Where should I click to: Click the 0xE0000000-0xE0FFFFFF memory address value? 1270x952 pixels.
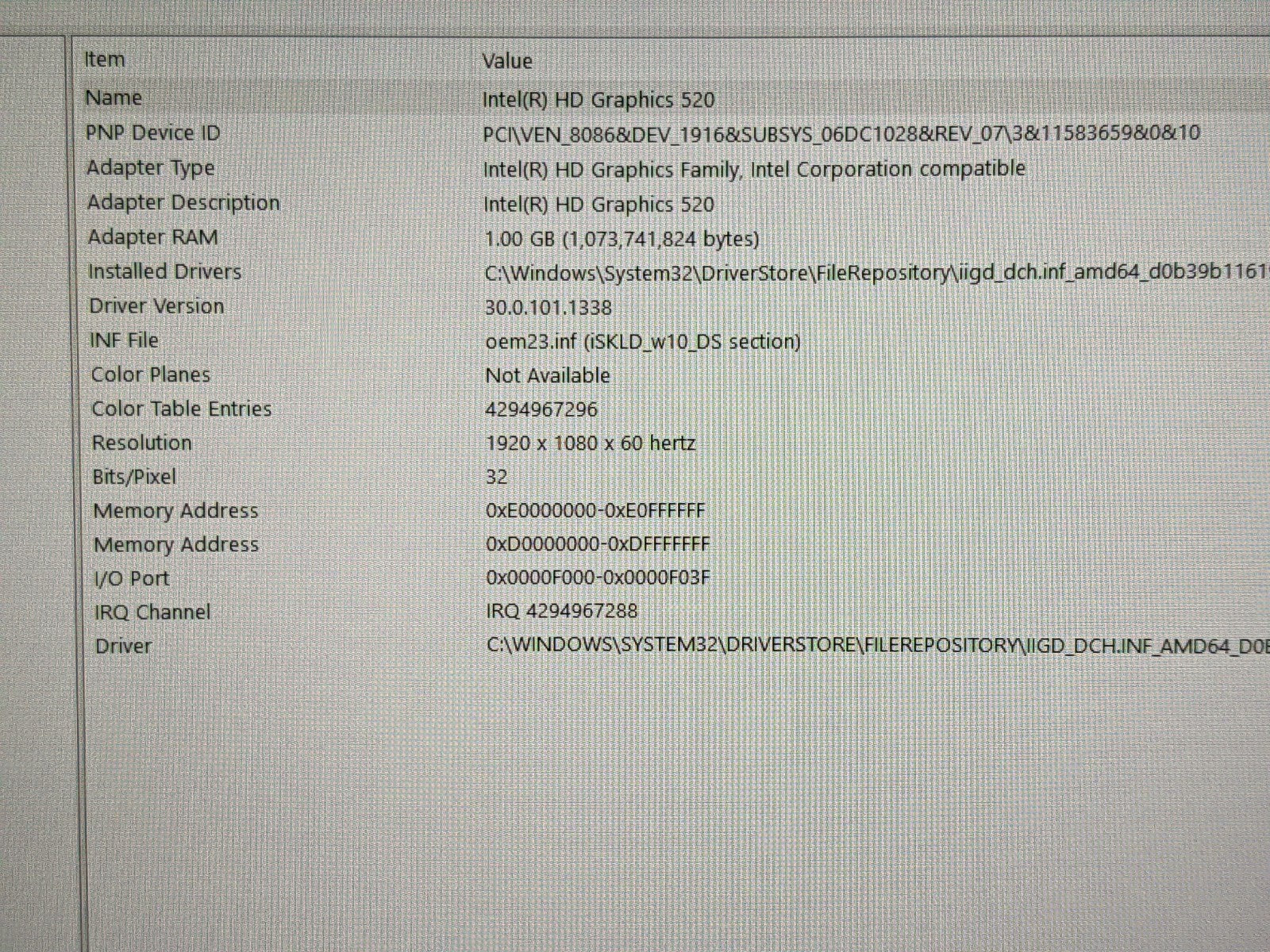[595, 511]
